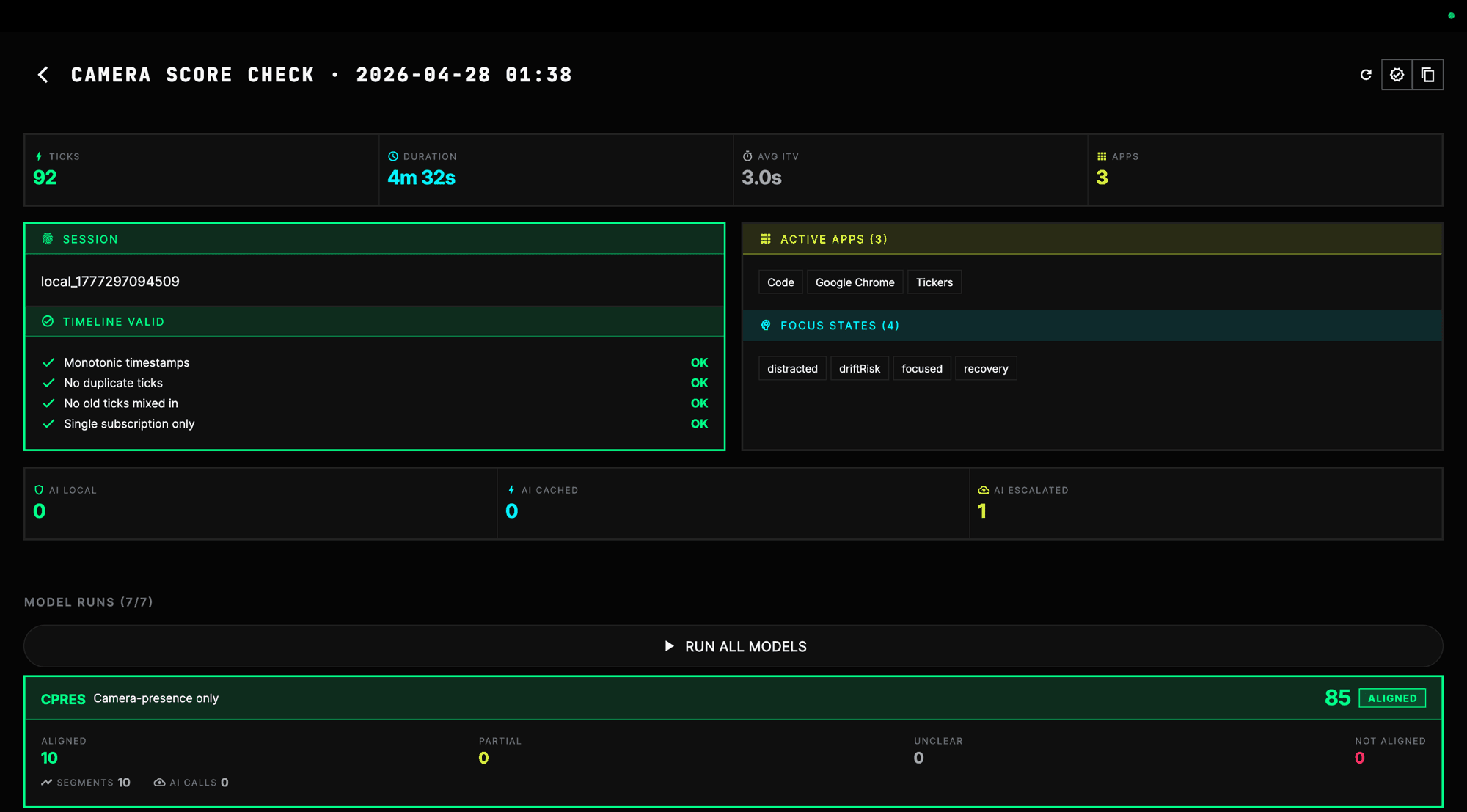
Task: Click the checkmark beside No old ticks mixed in
Action: [49, 403]
